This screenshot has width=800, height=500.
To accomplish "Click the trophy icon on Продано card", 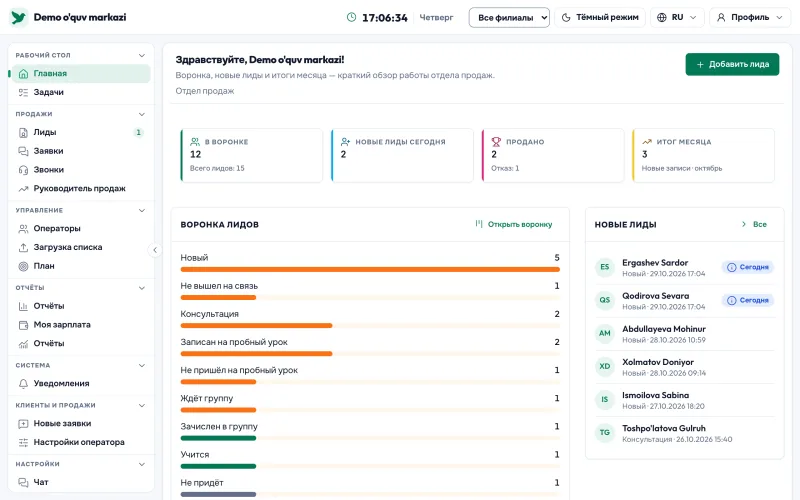I will coord(496,142).
